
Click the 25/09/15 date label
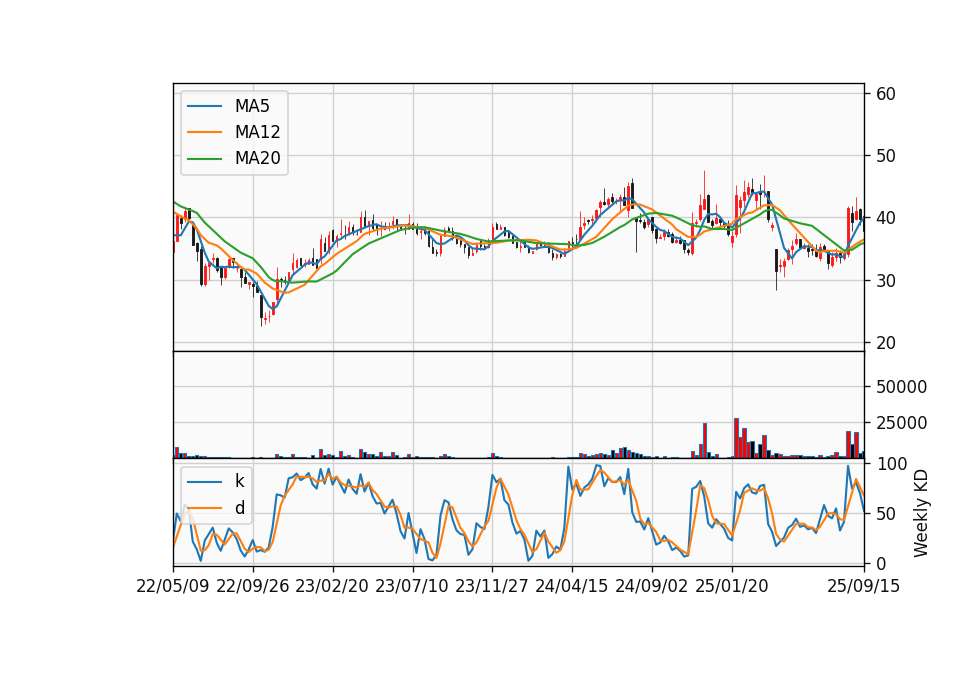point(863,586)
